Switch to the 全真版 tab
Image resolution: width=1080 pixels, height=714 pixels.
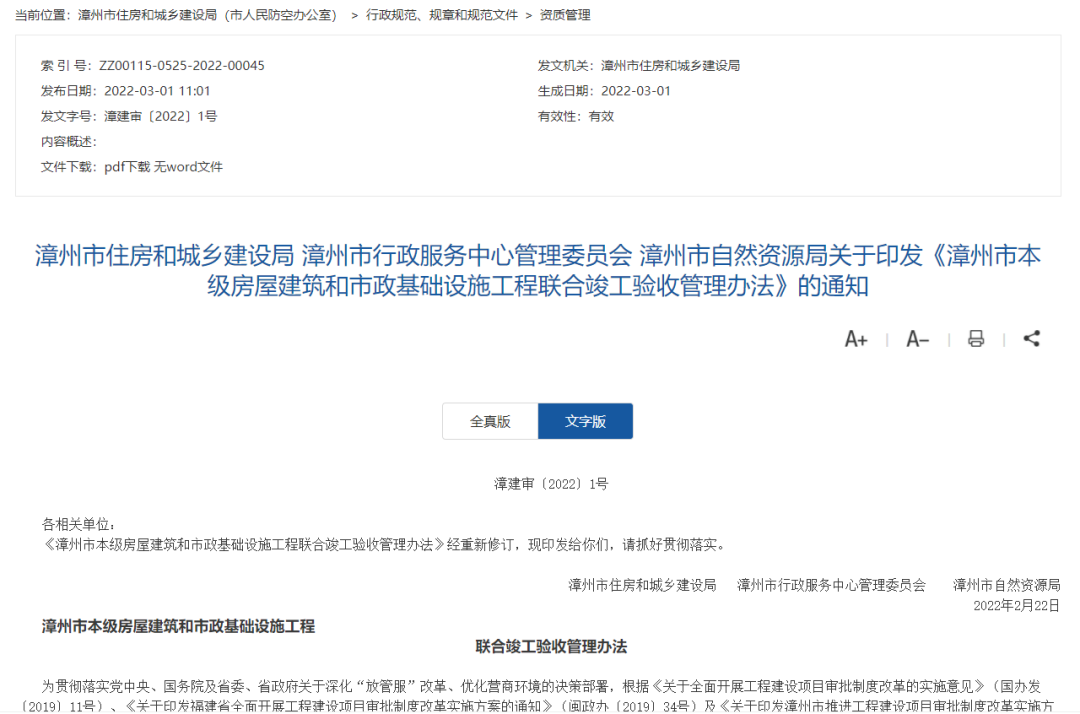(490, 421)
